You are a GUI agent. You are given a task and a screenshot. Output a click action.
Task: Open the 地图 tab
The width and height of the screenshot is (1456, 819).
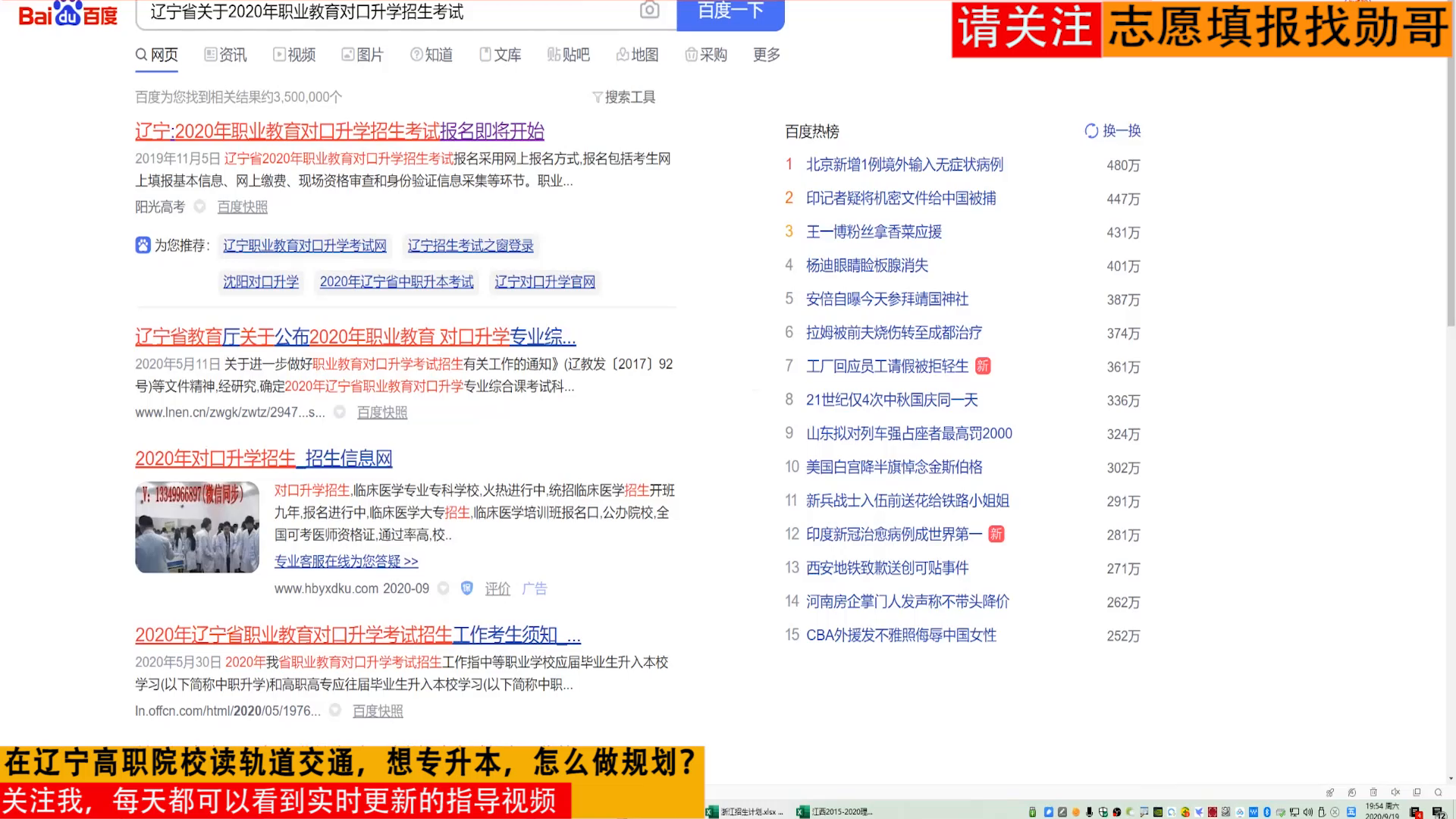[x=638, y=55]
